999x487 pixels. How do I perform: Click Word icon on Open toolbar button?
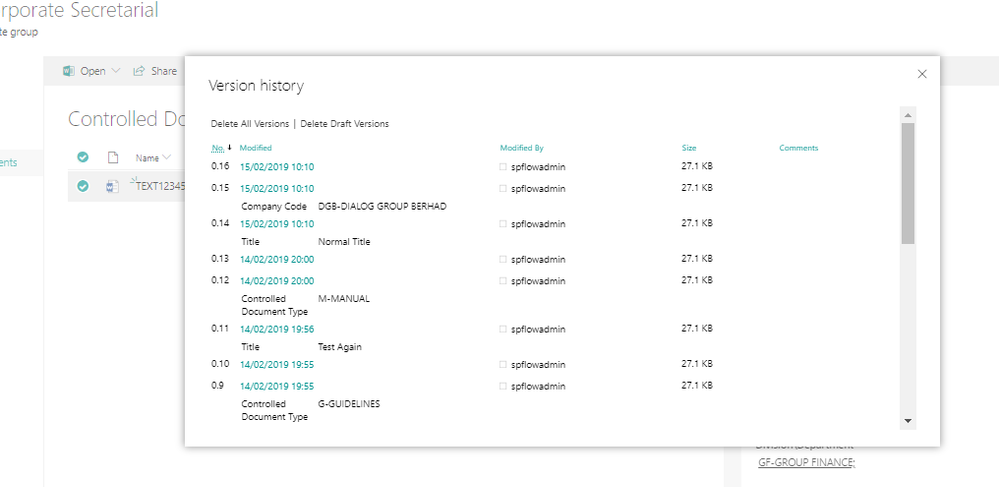(x=69, y=71)
